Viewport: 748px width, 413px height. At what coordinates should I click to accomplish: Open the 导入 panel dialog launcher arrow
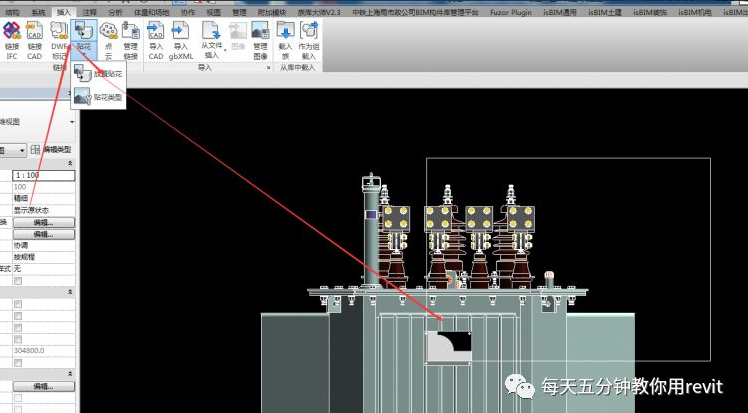point(269,68)
